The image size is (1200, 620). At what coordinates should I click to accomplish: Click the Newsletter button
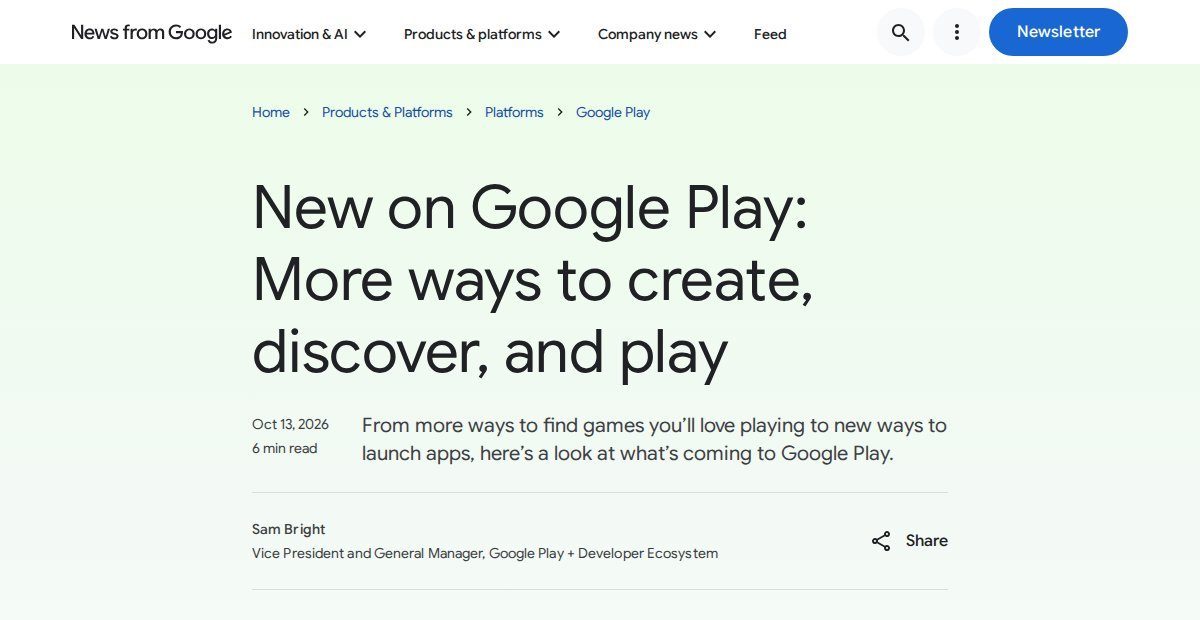click(1058, 32)
